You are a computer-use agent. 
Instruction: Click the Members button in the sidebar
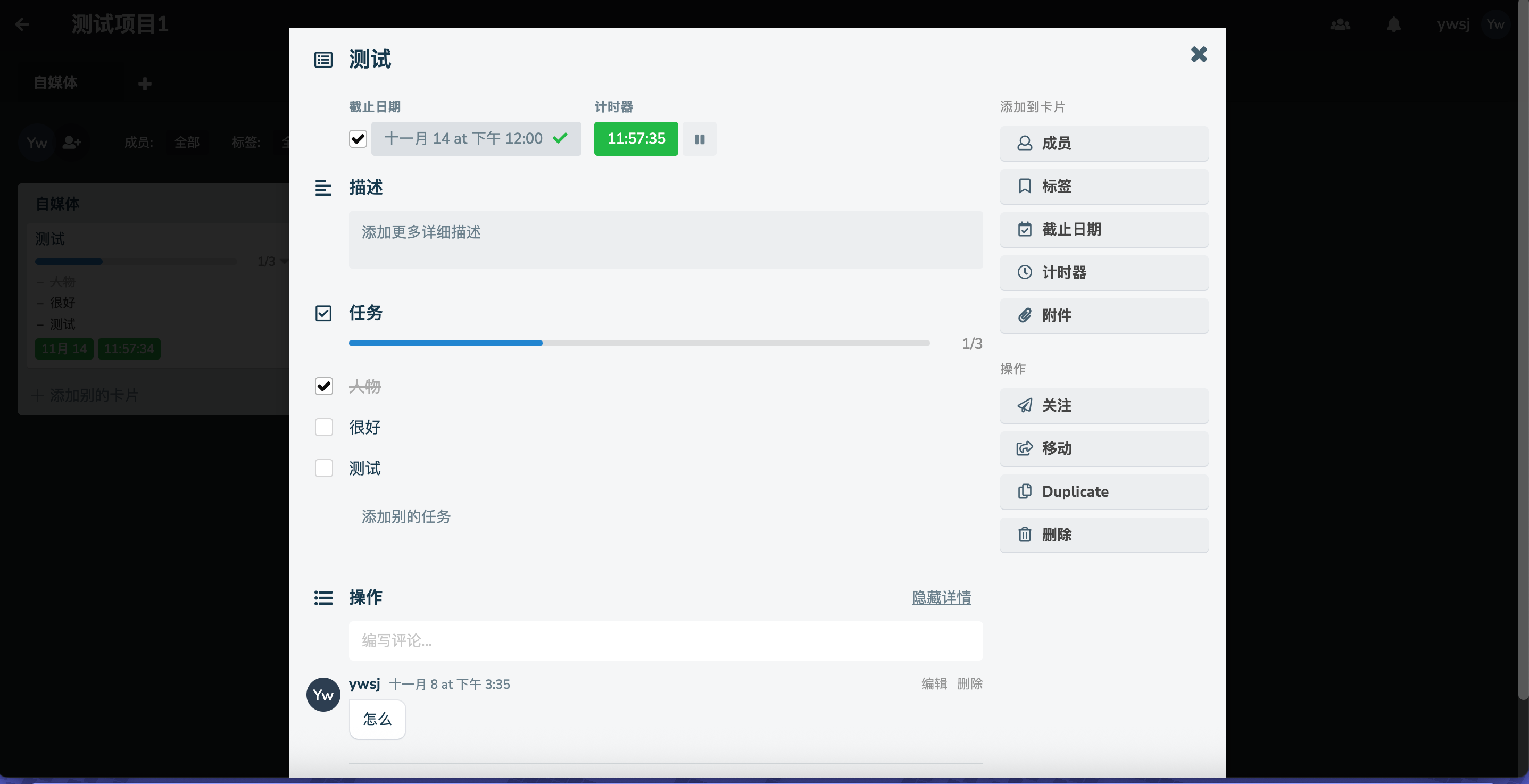pos(1103,143)
